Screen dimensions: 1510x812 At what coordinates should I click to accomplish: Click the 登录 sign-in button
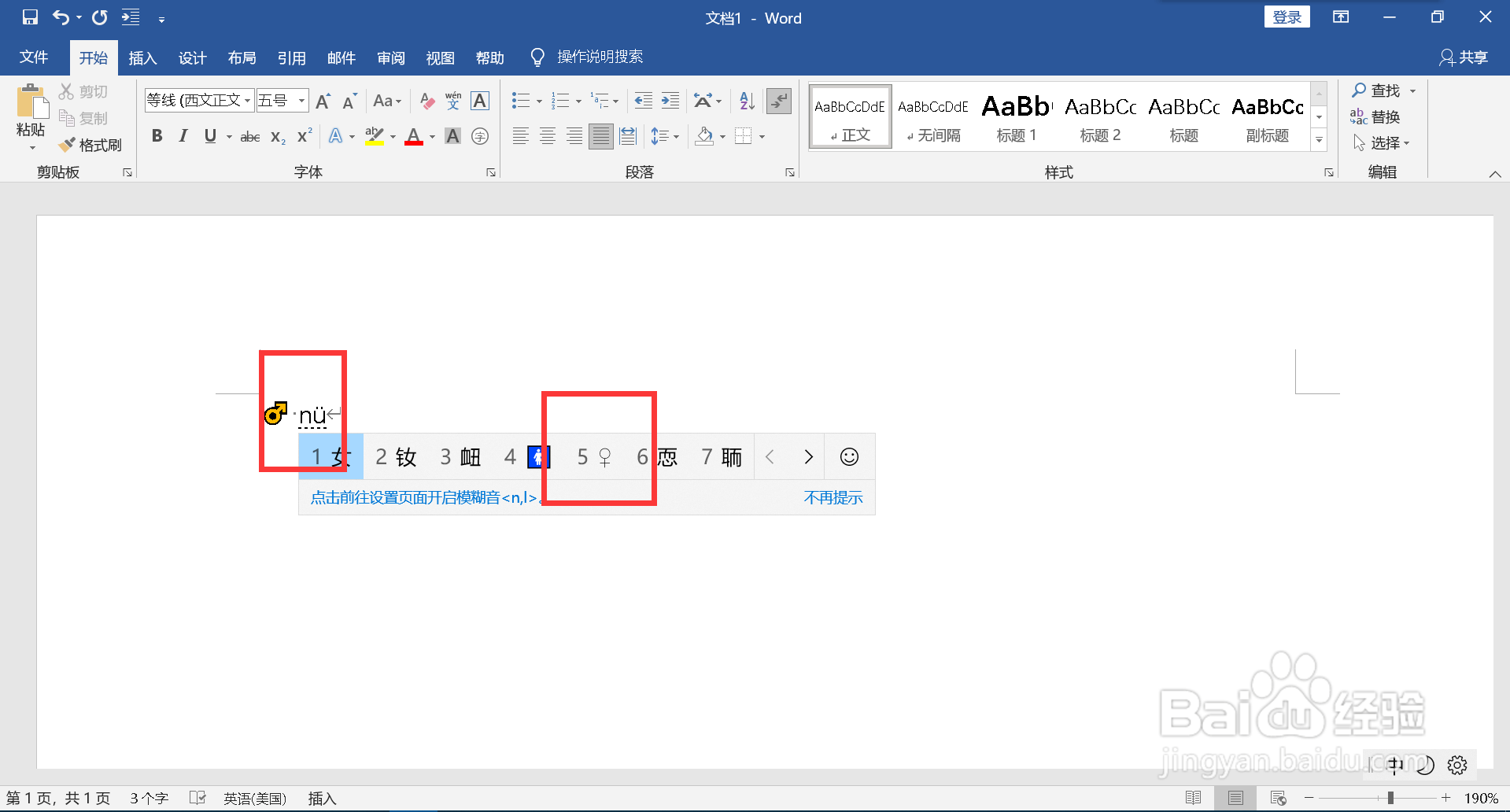(x=1287, y=17)
